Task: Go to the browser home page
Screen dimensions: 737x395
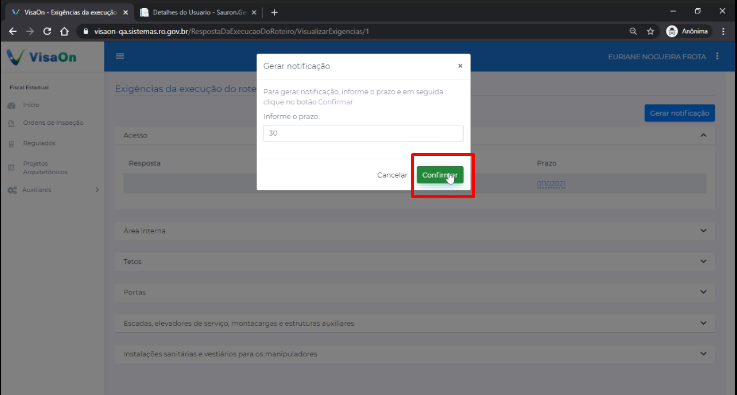Action: coord(64,32)
